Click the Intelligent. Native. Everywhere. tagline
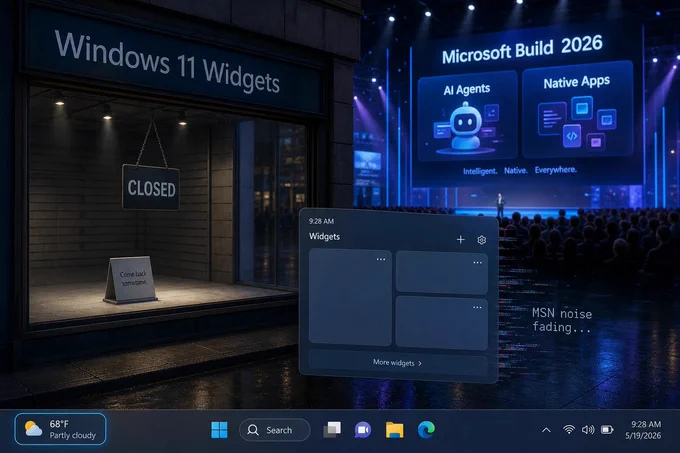Image resolution: width=680 pixels, height=453 pixels. click(x=520, y=170)
